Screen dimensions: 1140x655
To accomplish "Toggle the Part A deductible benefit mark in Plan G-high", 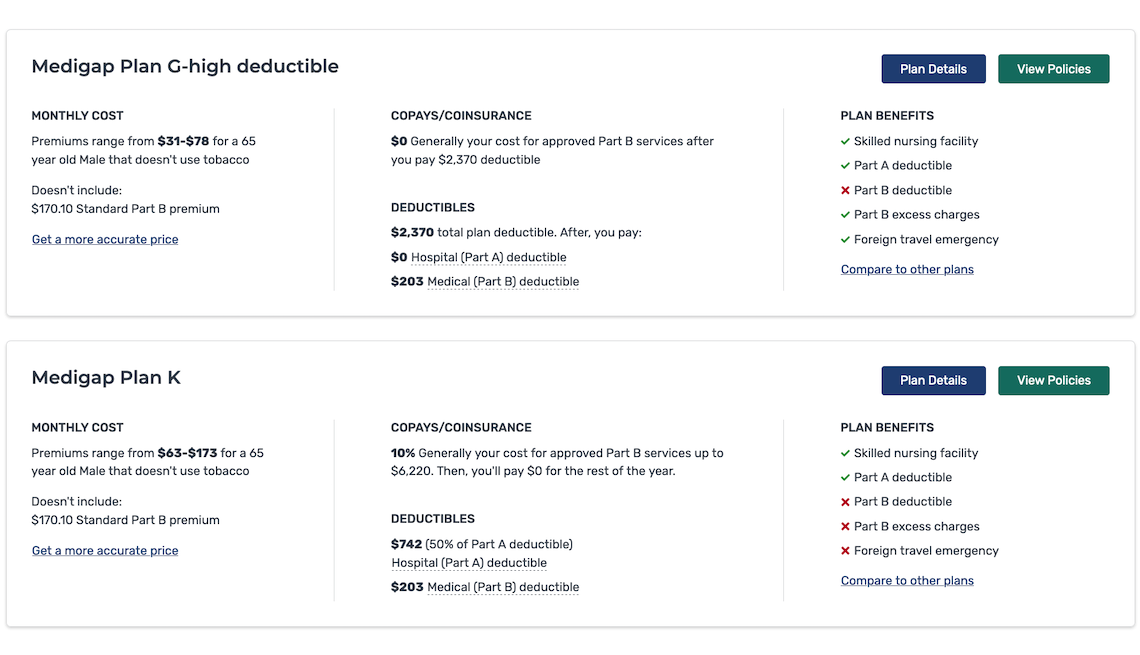I will pyautogui.click(x=845, y=165).
